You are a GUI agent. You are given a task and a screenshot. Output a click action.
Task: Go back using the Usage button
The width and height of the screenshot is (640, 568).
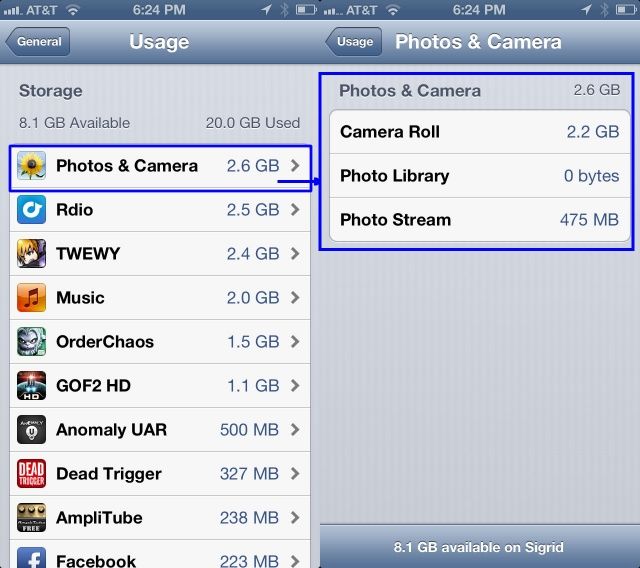pyautogui.click(x=353, y=42)
